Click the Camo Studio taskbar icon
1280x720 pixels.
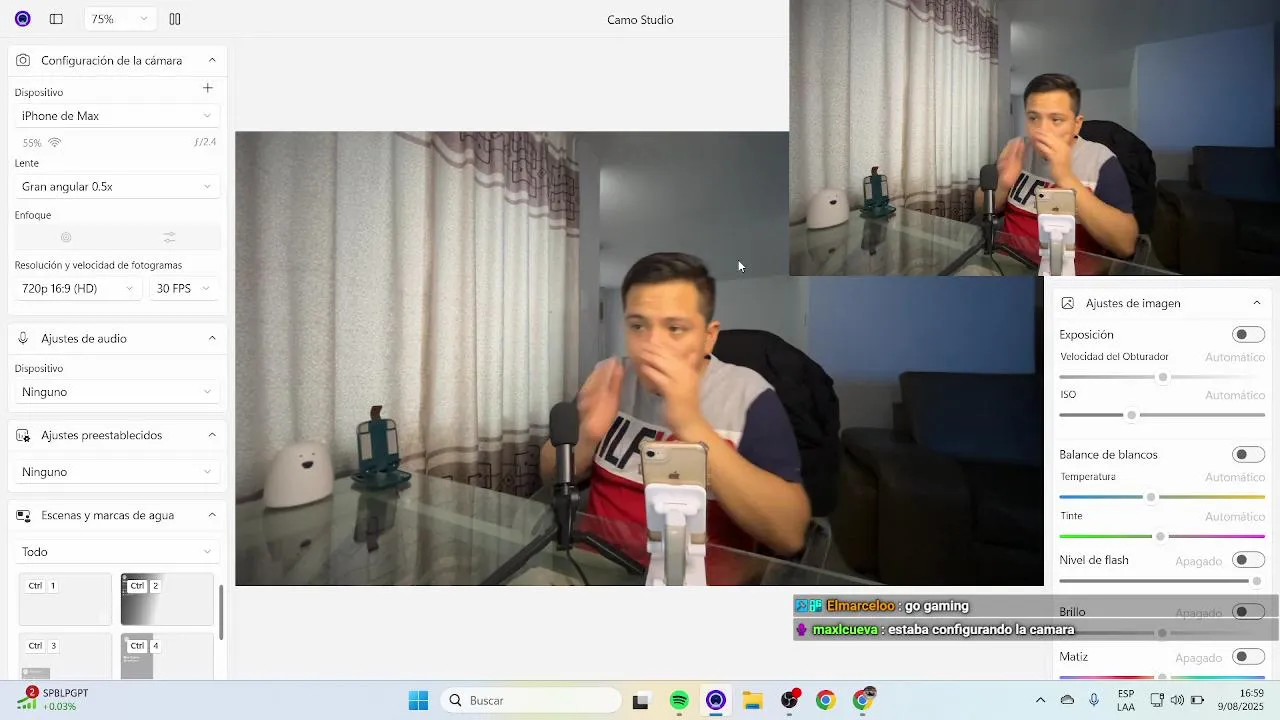pos(716,701)
